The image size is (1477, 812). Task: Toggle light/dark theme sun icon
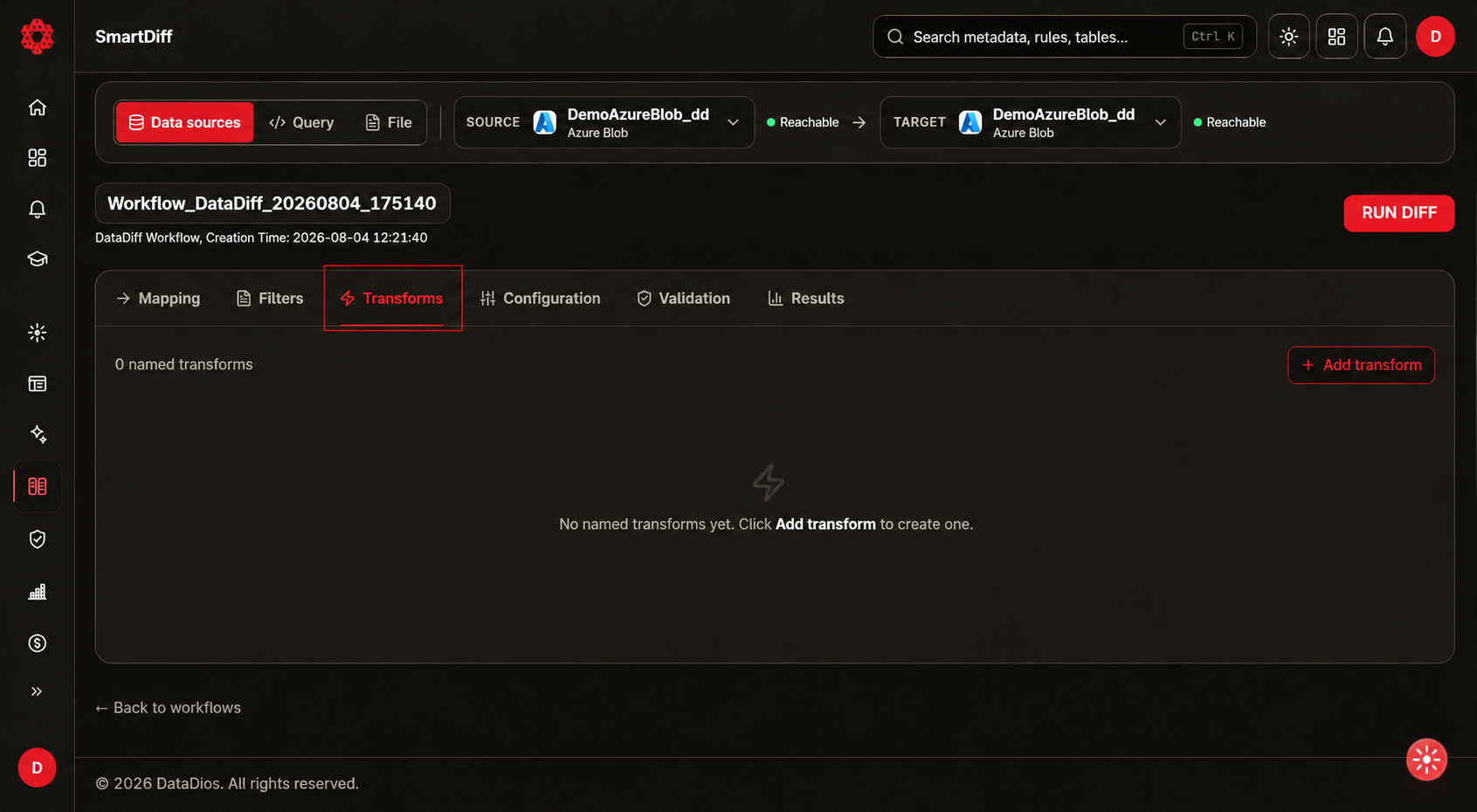click(1288, 37)
